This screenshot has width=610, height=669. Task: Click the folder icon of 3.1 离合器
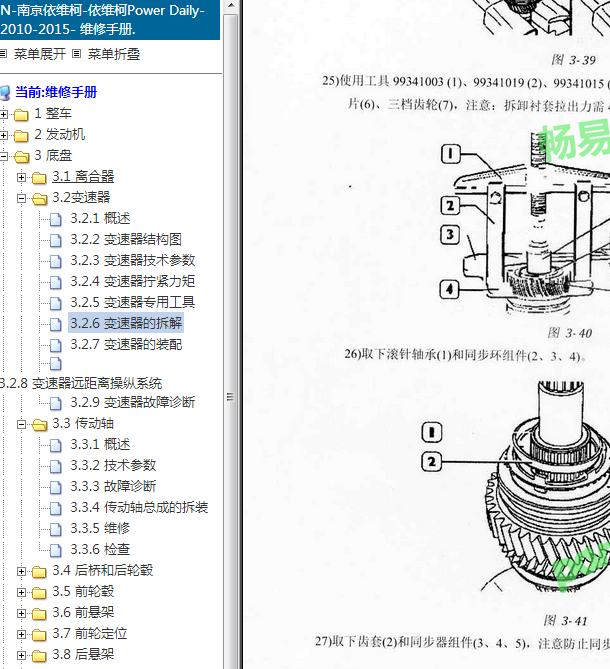point(39,177)
